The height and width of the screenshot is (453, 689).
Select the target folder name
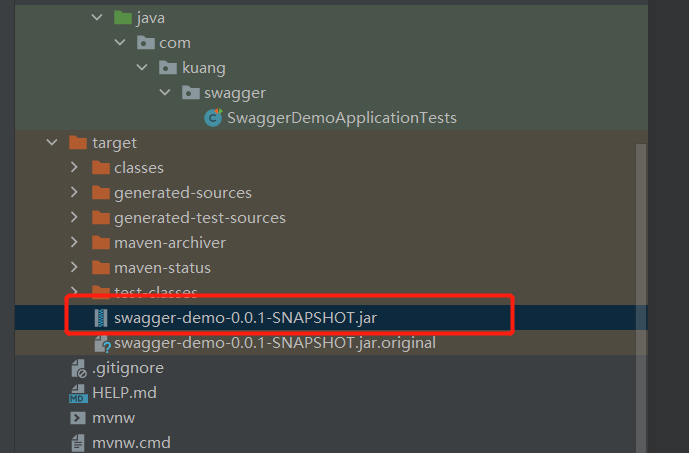coord(114,143)
